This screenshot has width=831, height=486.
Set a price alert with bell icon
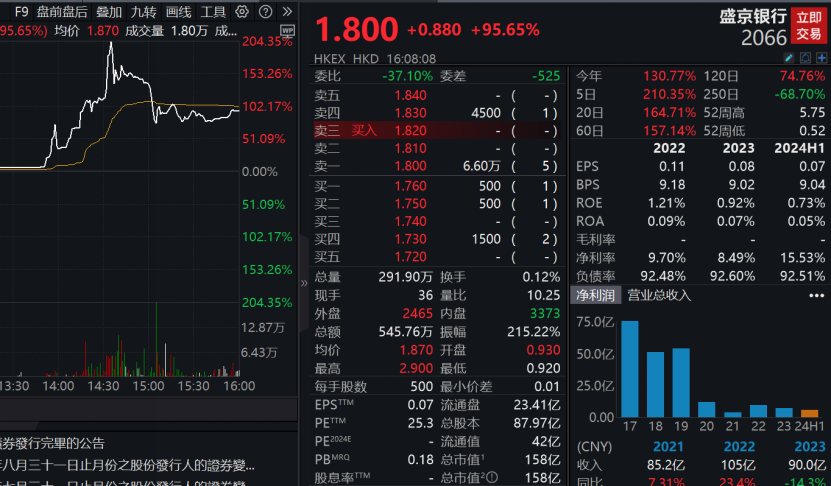point(805,58)
